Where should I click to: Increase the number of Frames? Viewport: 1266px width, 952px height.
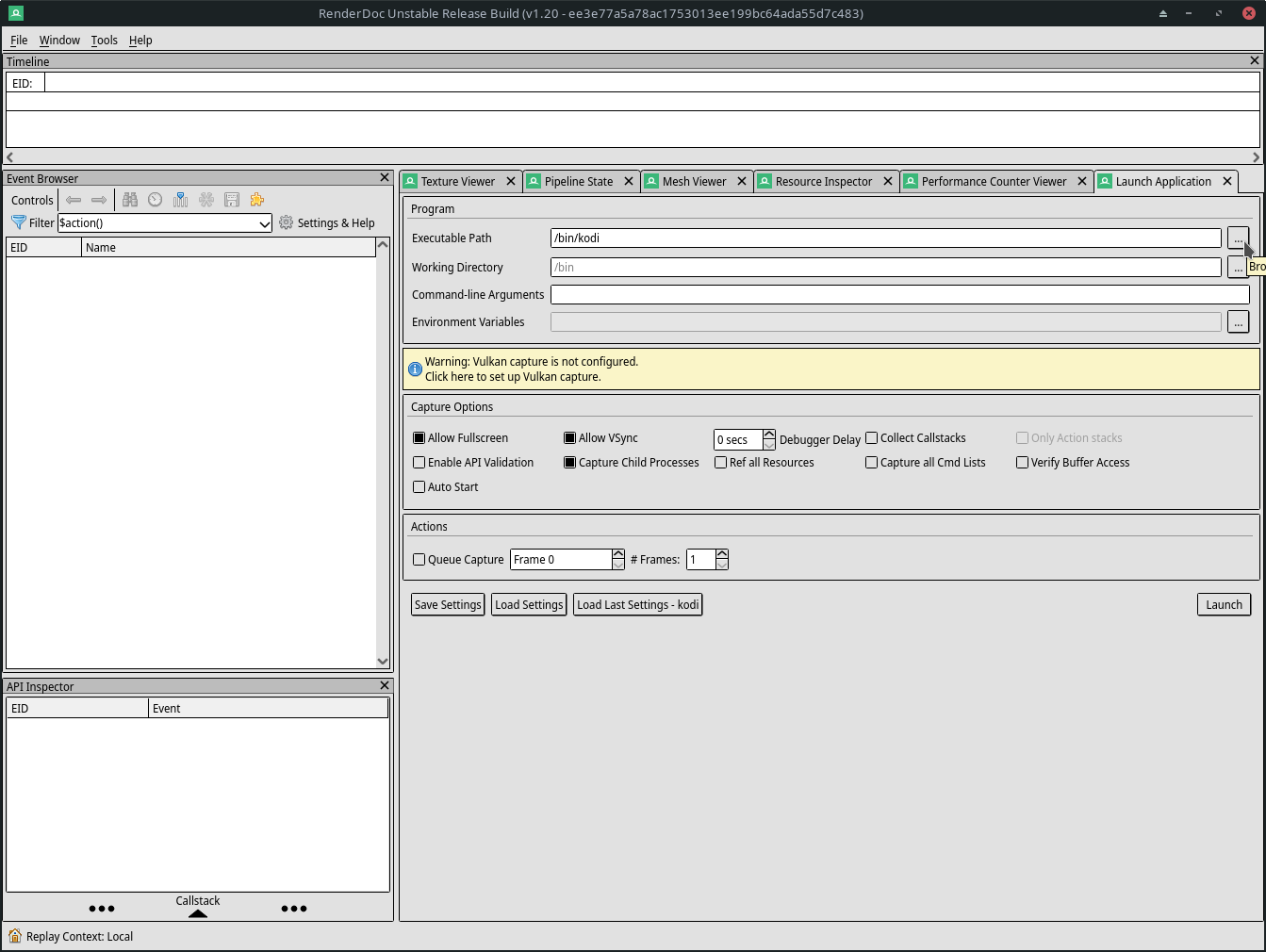pos(722,554)
